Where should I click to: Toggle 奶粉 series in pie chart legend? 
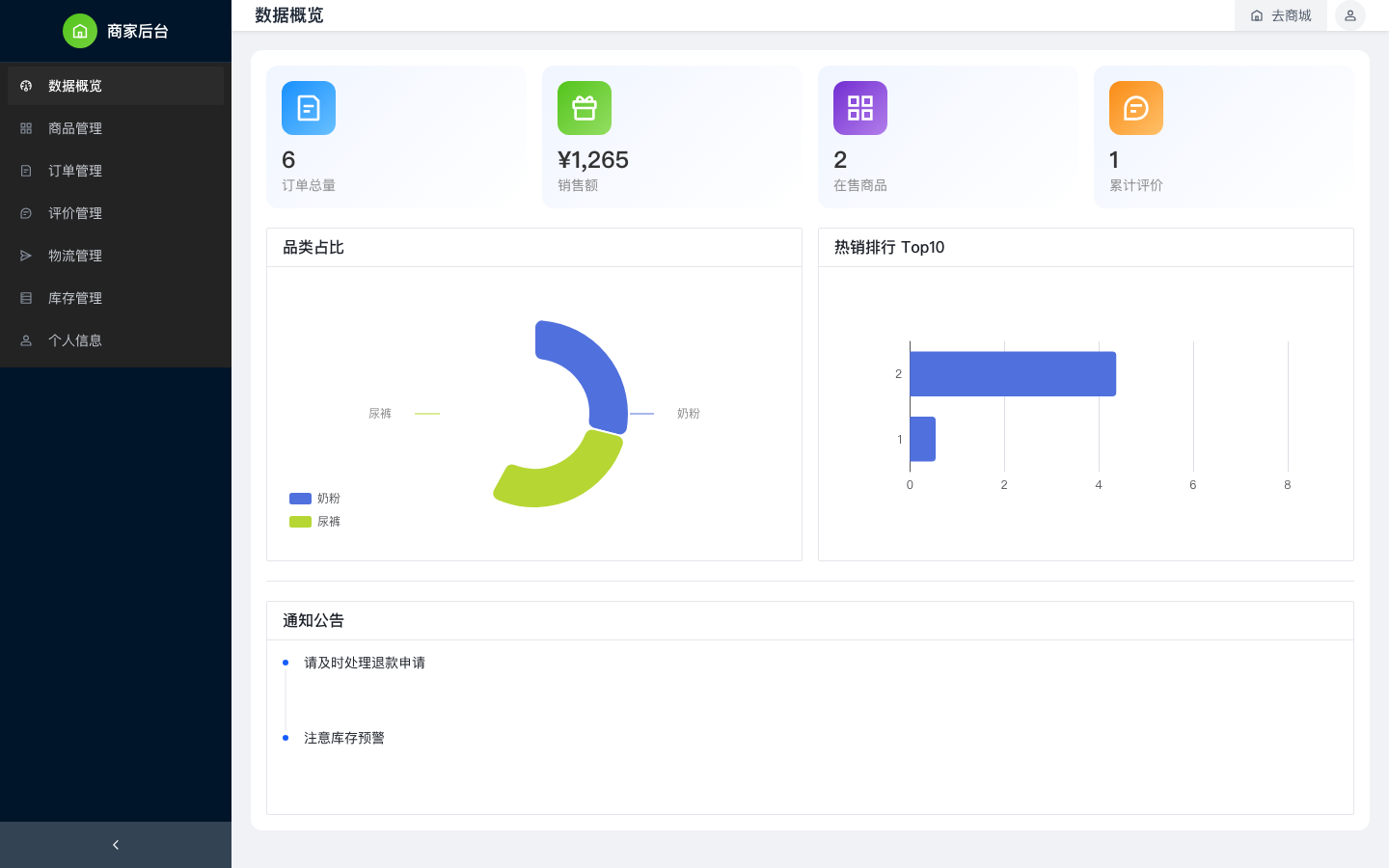315,499
